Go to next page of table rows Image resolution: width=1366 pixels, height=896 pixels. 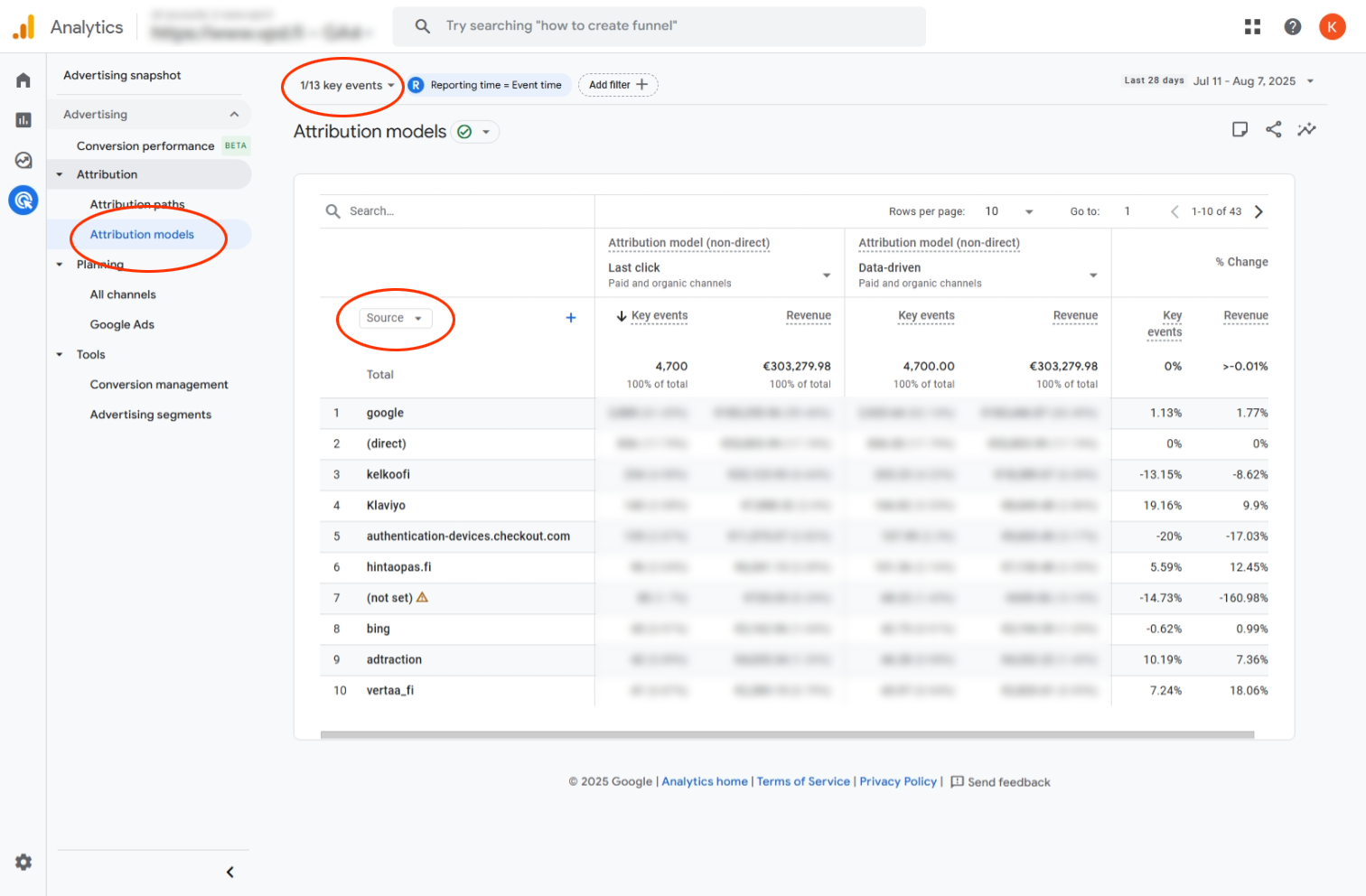point(1258,211)
